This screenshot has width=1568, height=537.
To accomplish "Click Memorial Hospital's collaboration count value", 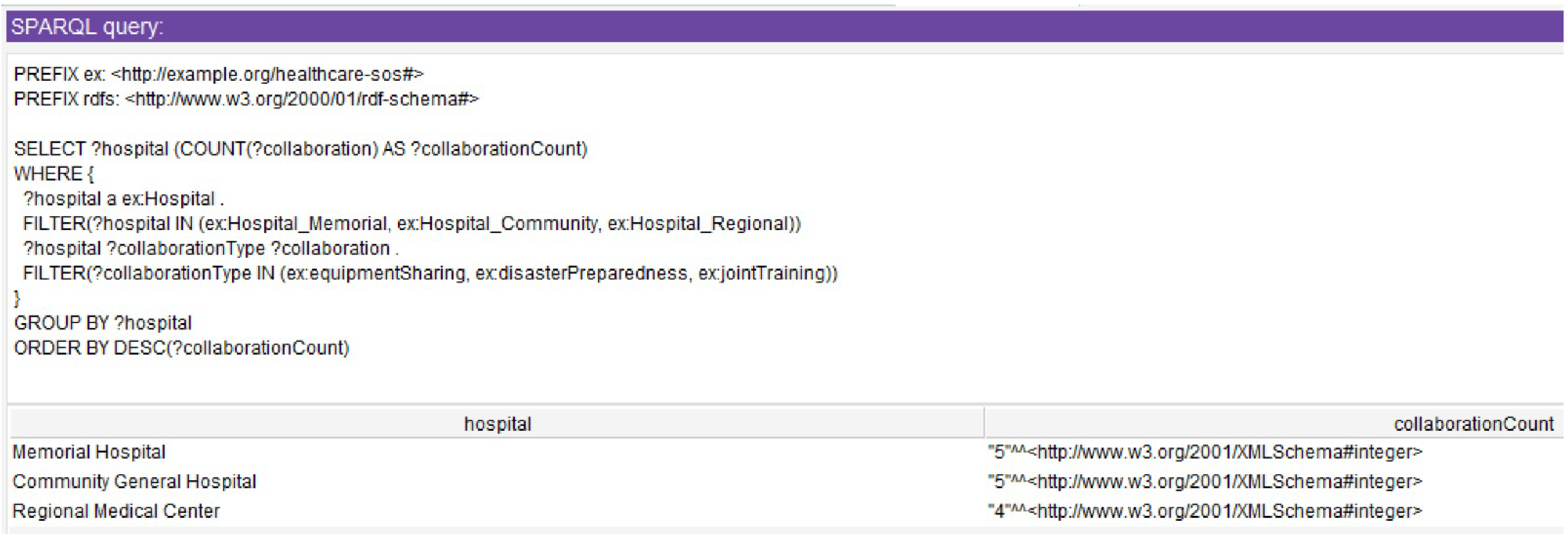I will point(1204,452).
